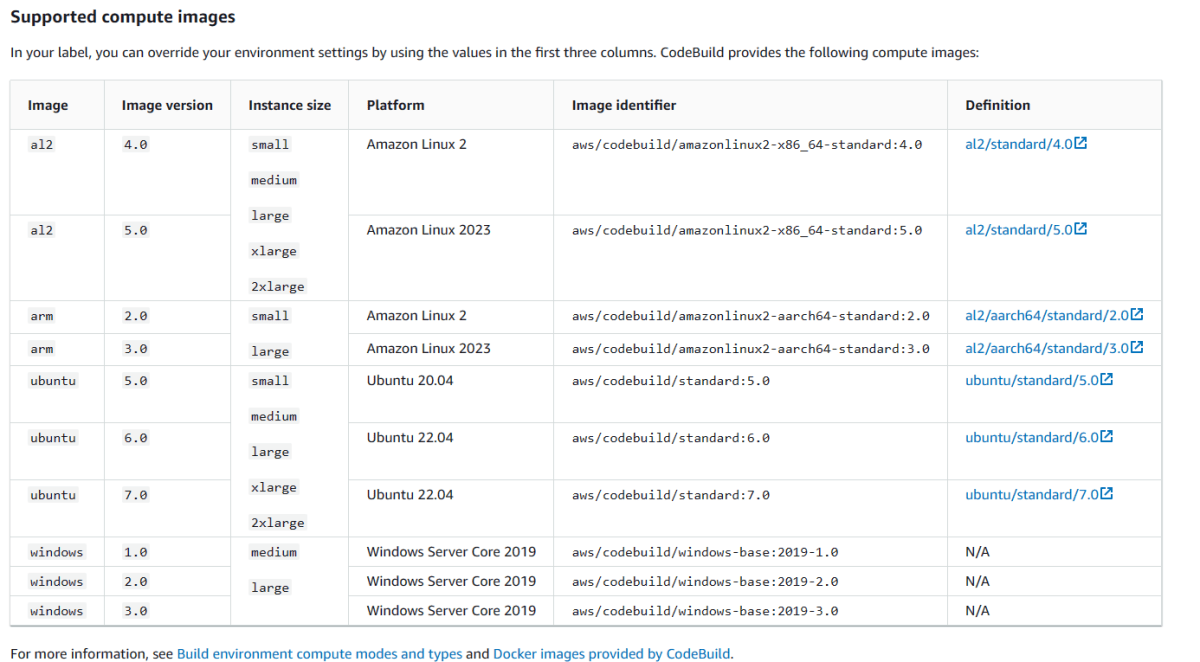
Task: Click the Platform column header
Action: click(x=395, y=105)
